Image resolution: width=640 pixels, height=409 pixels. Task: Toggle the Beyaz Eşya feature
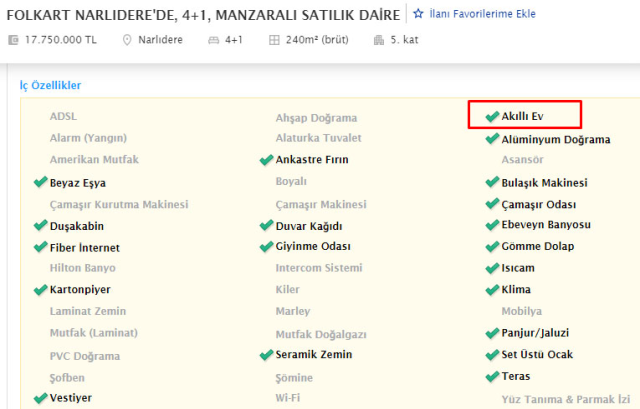[x=77, y=183]
